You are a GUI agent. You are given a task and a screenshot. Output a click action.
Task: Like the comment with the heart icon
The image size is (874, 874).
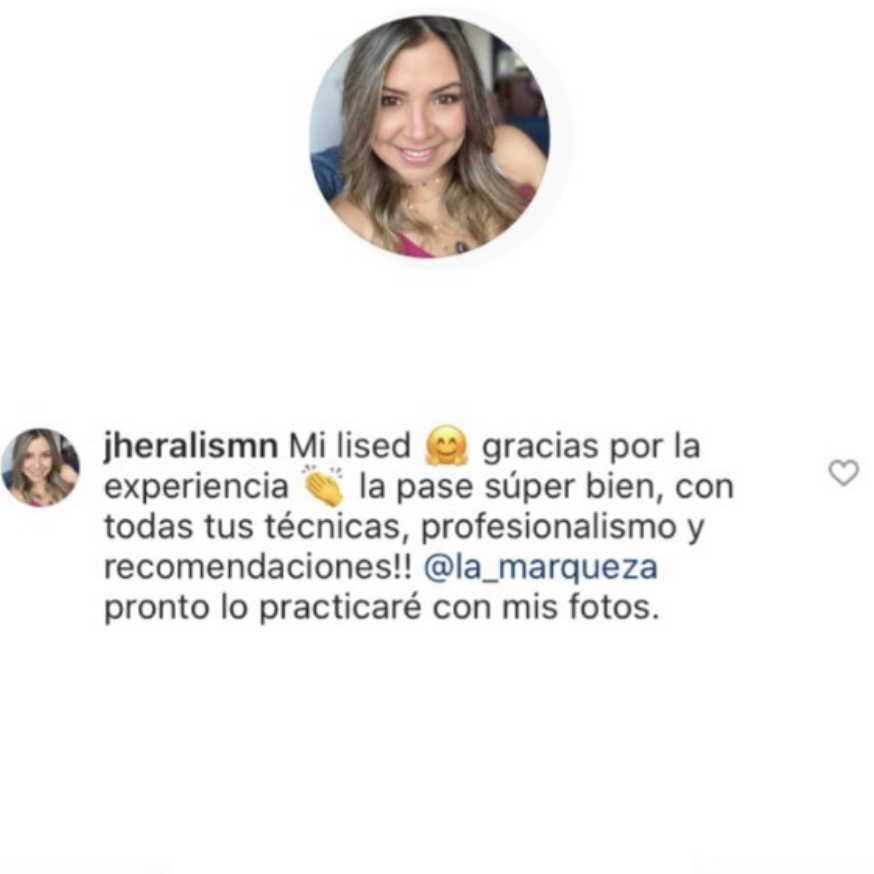pos(843,473)
